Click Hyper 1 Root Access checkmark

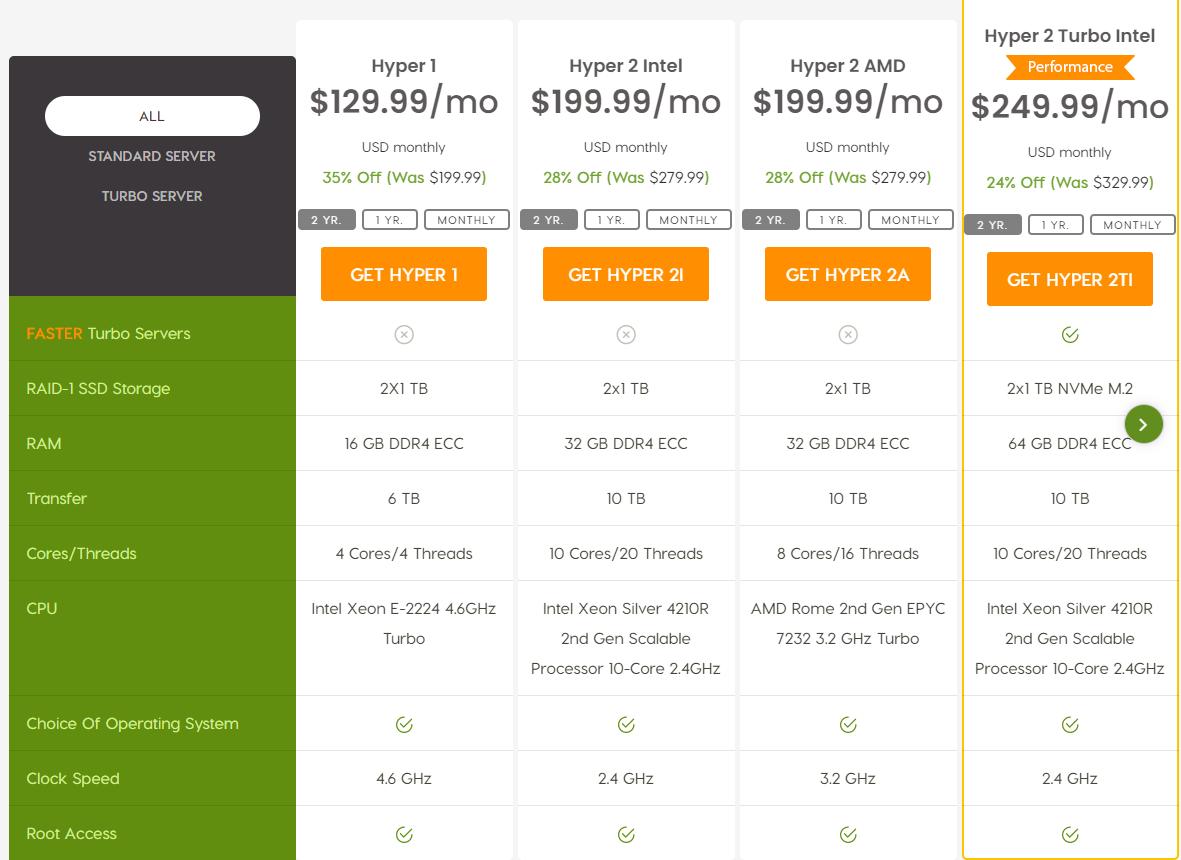pos(404,834)
